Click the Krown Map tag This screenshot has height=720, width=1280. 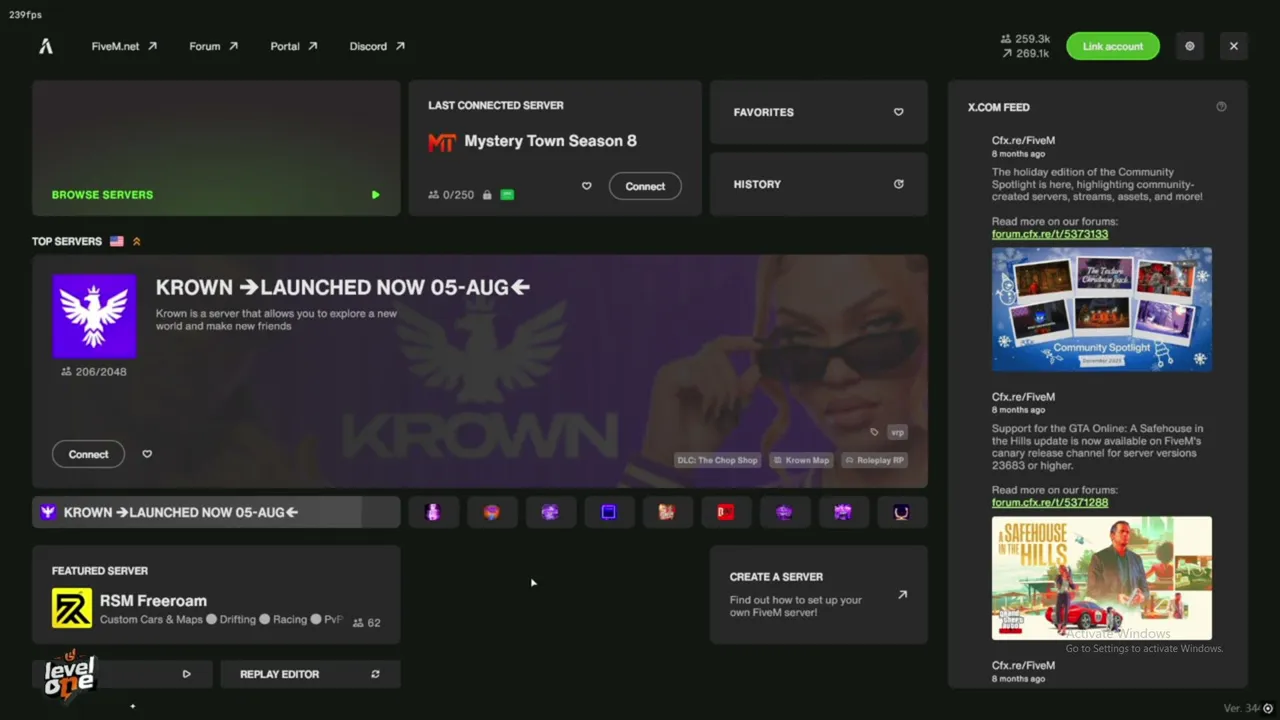pos(802,460)
